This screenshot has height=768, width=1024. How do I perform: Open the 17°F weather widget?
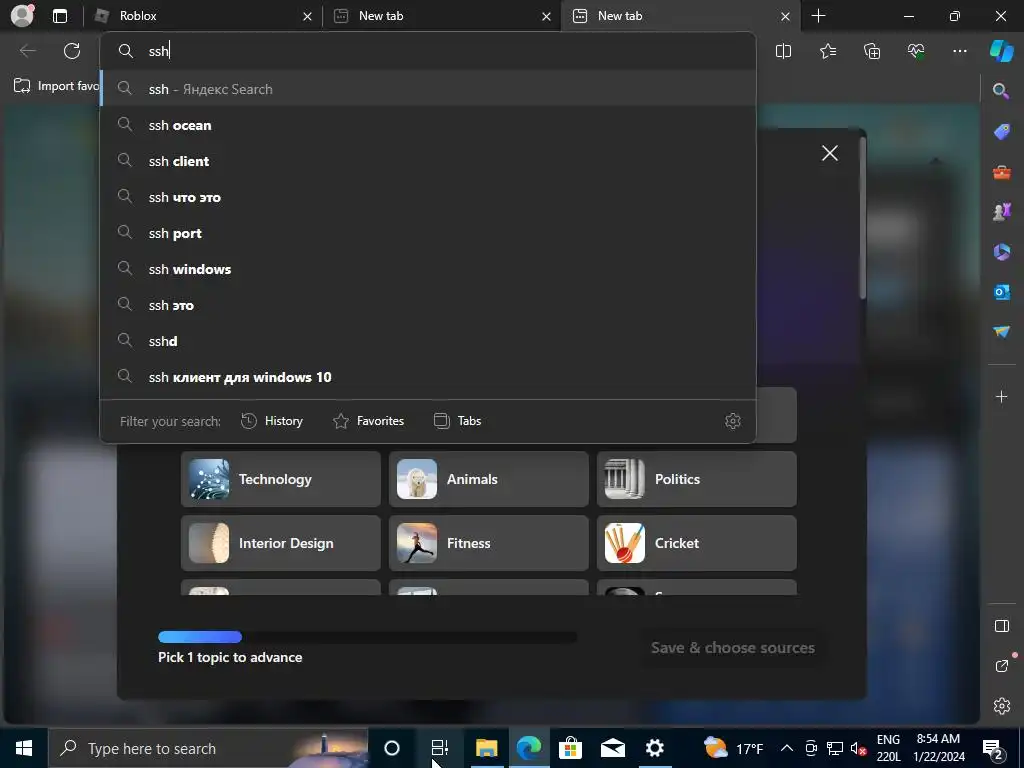(x=733, y=748)
